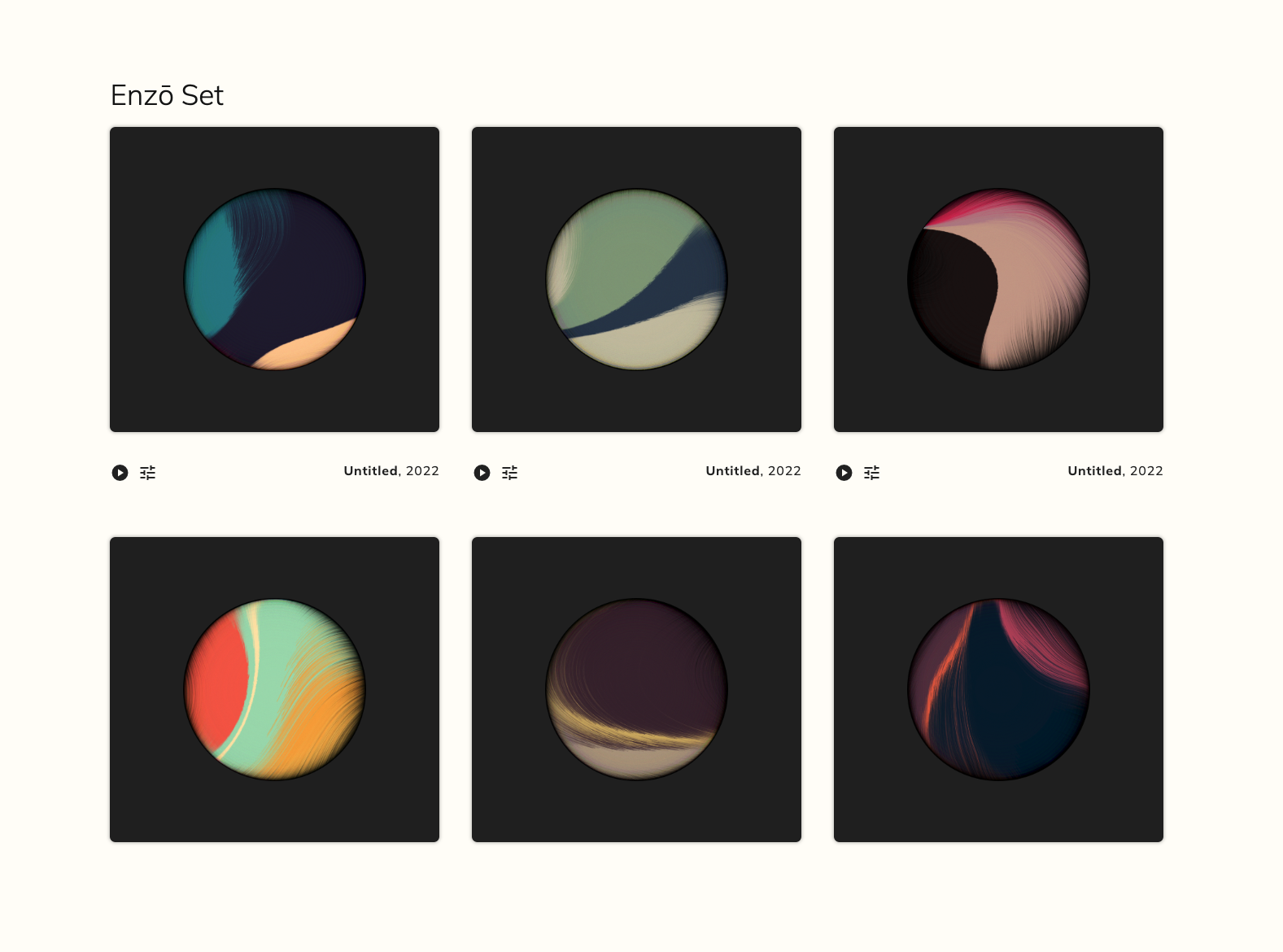Image resolution: width=1283 pixels, height=952 pixels.
Task: Open the red, mint and orange artwork
Action: click(x=274, y=689)
